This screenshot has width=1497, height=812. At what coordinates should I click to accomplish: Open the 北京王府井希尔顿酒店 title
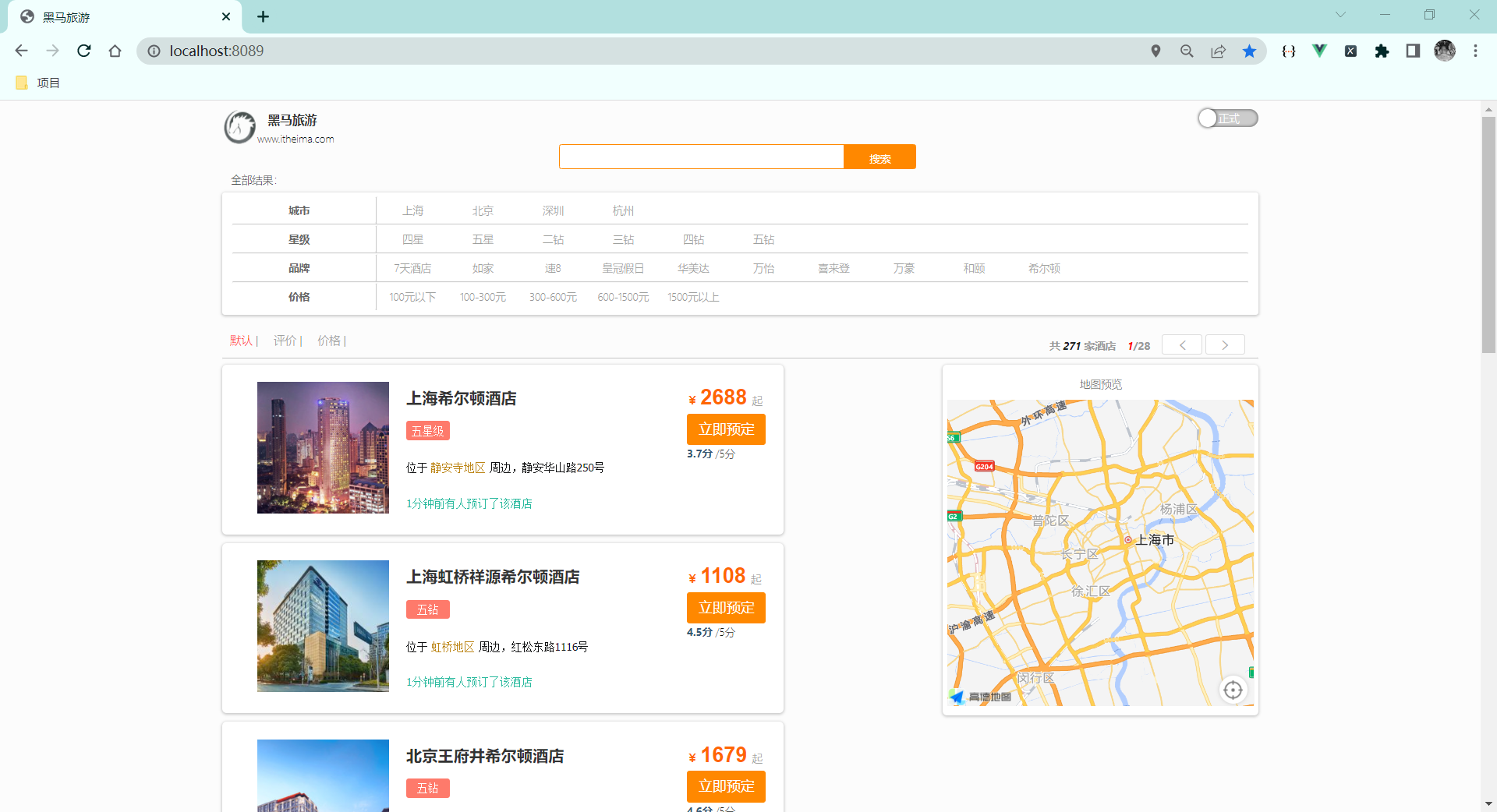(485, 756)
